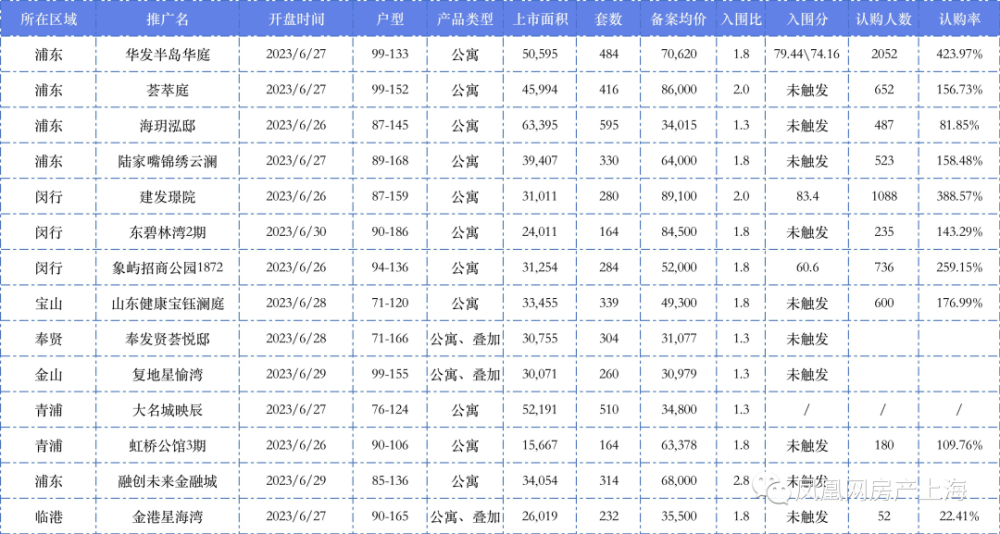Click the 备案均价 column header
Viewport: 1000px width, 534px height.
click(x=678, y=19)
